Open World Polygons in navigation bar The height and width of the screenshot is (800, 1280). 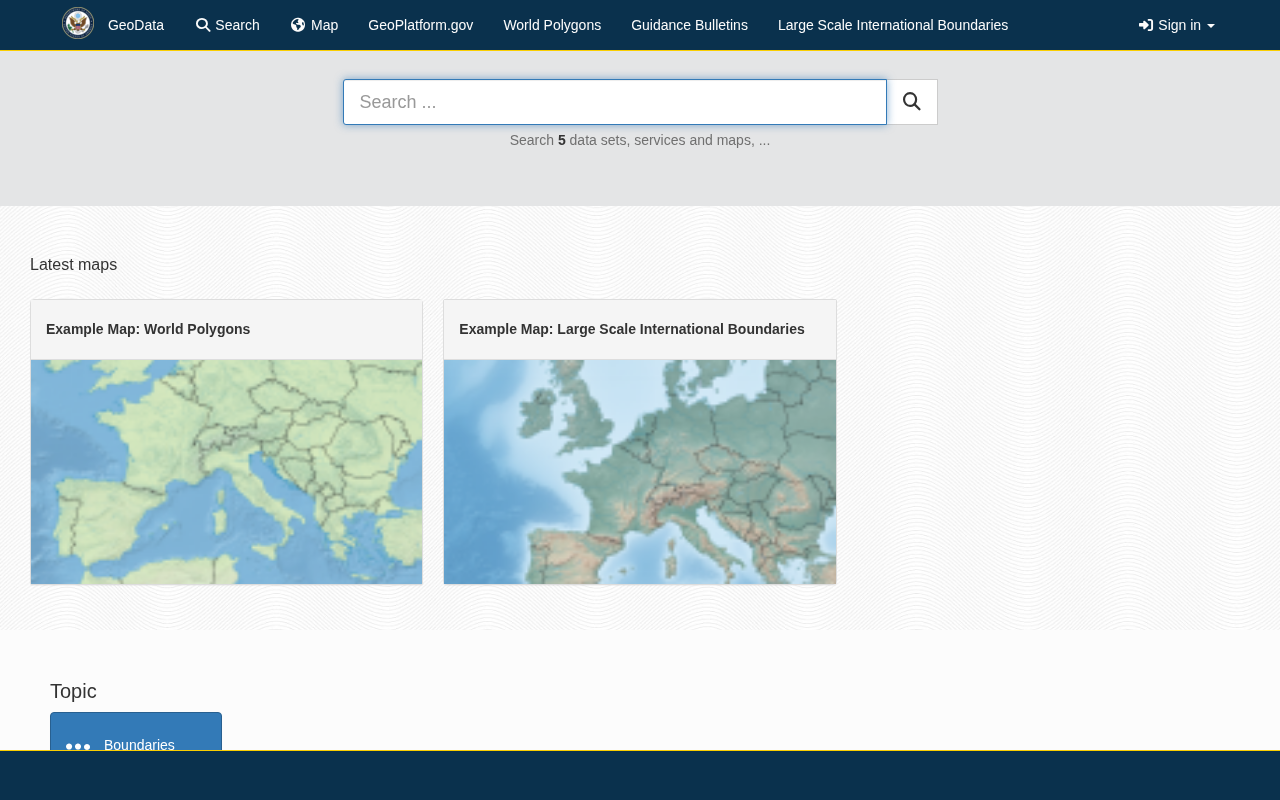552,25
